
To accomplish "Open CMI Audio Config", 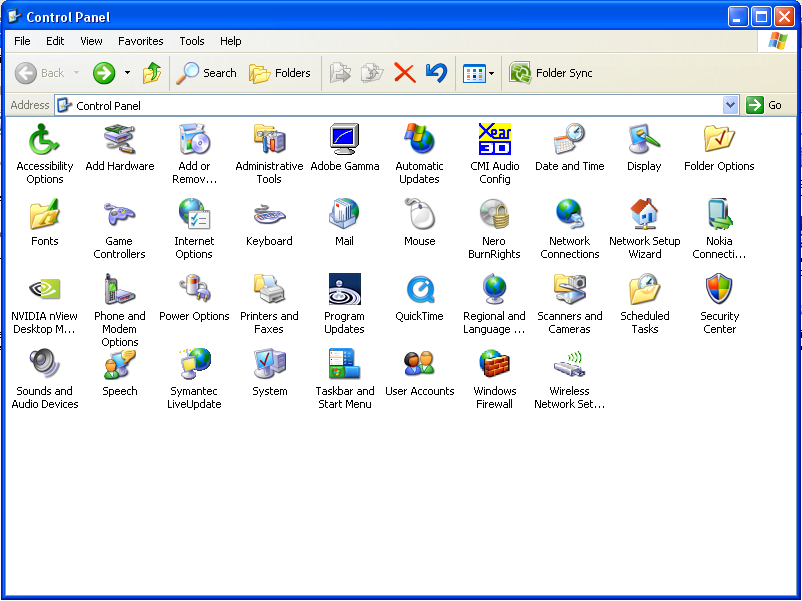I will tap(494, 140).
